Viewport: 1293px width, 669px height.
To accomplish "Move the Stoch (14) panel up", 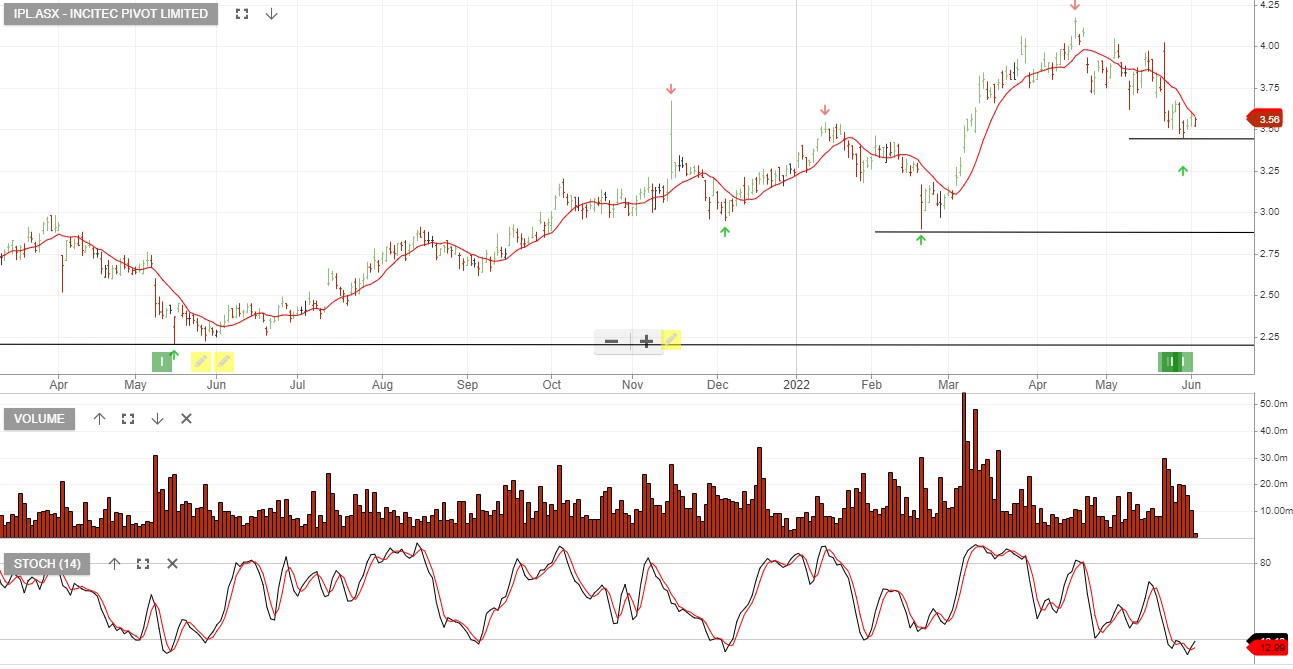I will [x=114, y=564].
